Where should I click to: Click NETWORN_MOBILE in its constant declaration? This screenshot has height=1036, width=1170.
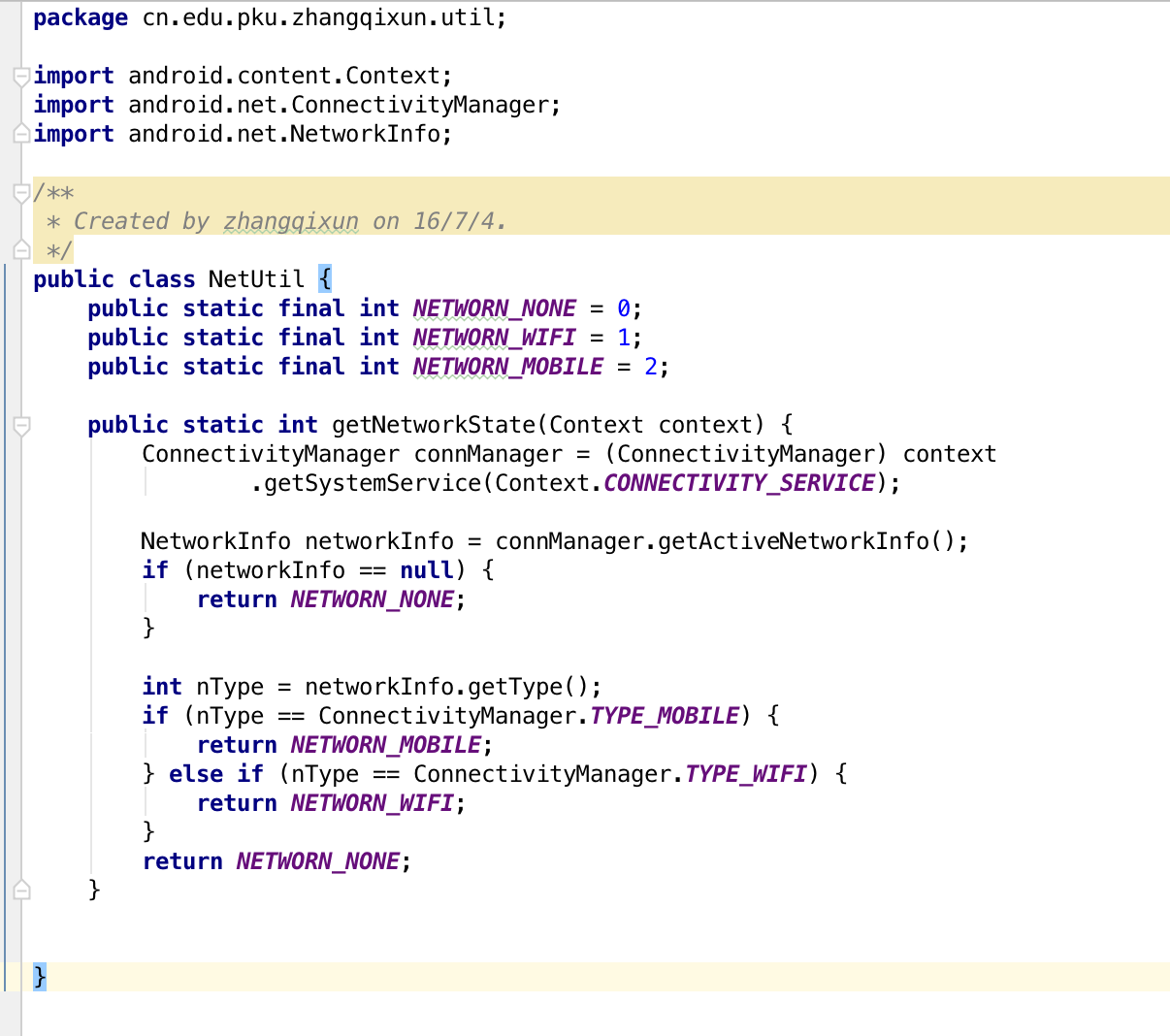click(x=507, y=367)
